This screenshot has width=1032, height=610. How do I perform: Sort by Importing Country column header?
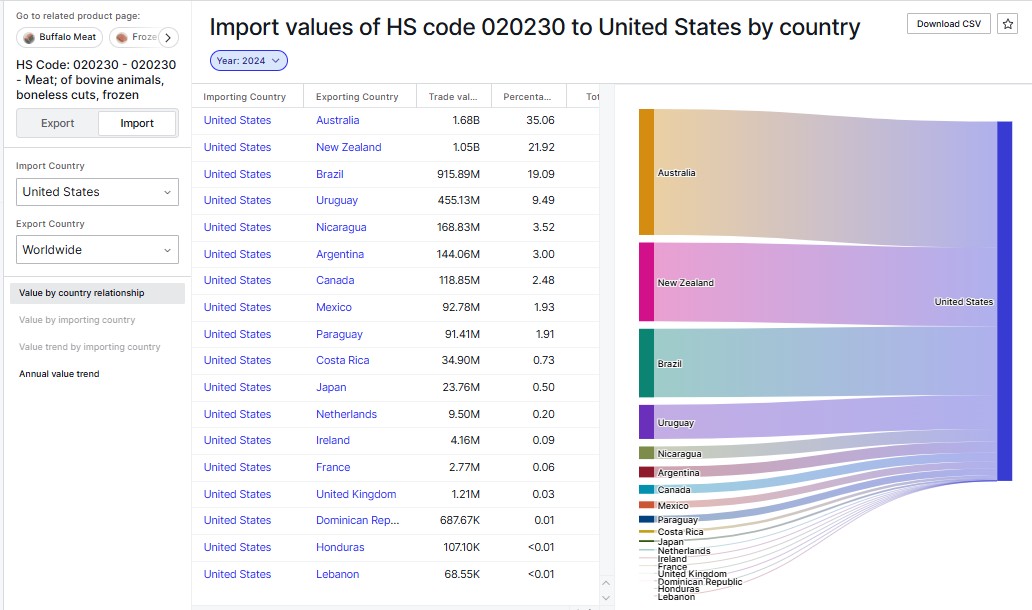[244, 97]
